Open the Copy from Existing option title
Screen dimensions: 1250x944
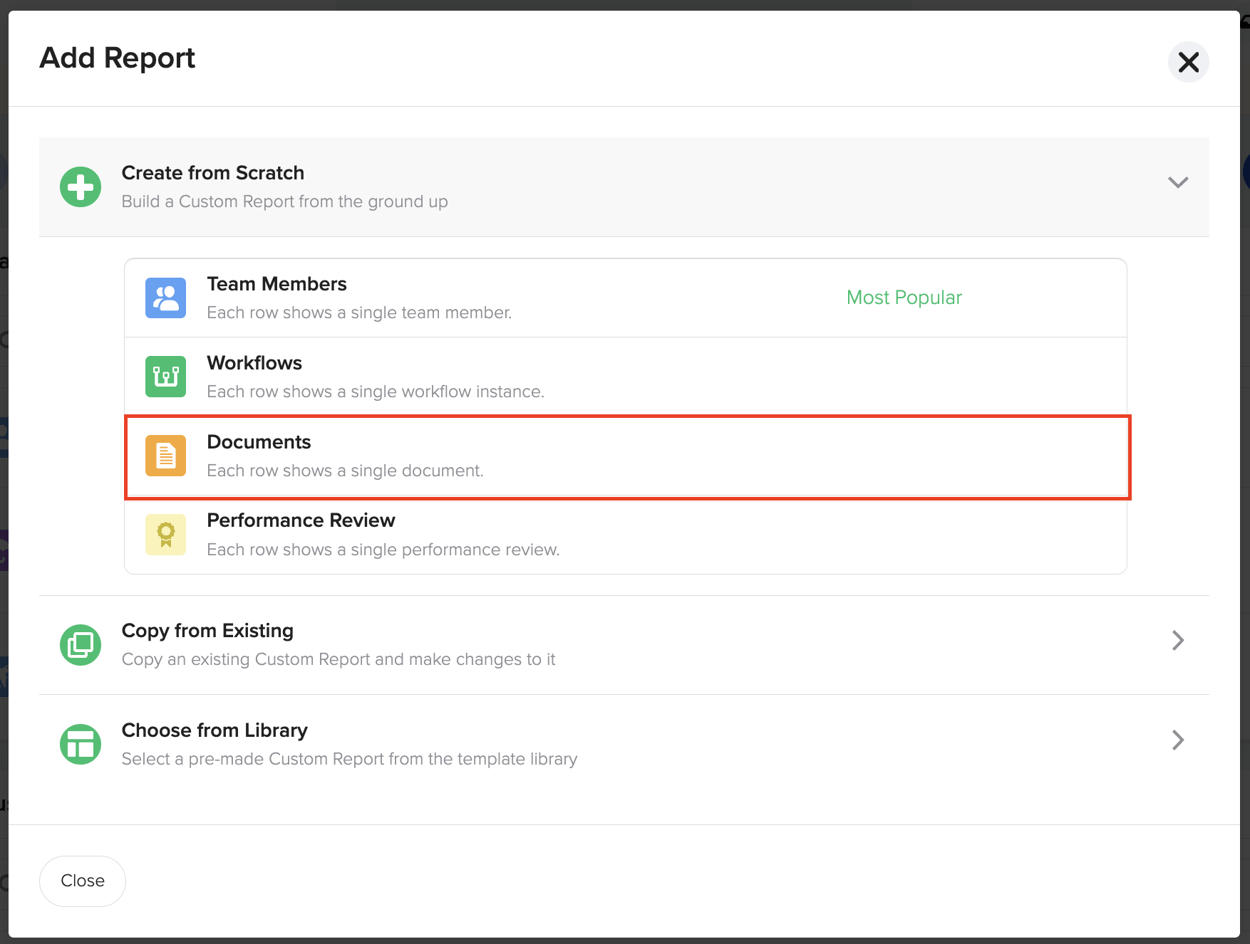[208, 631]
